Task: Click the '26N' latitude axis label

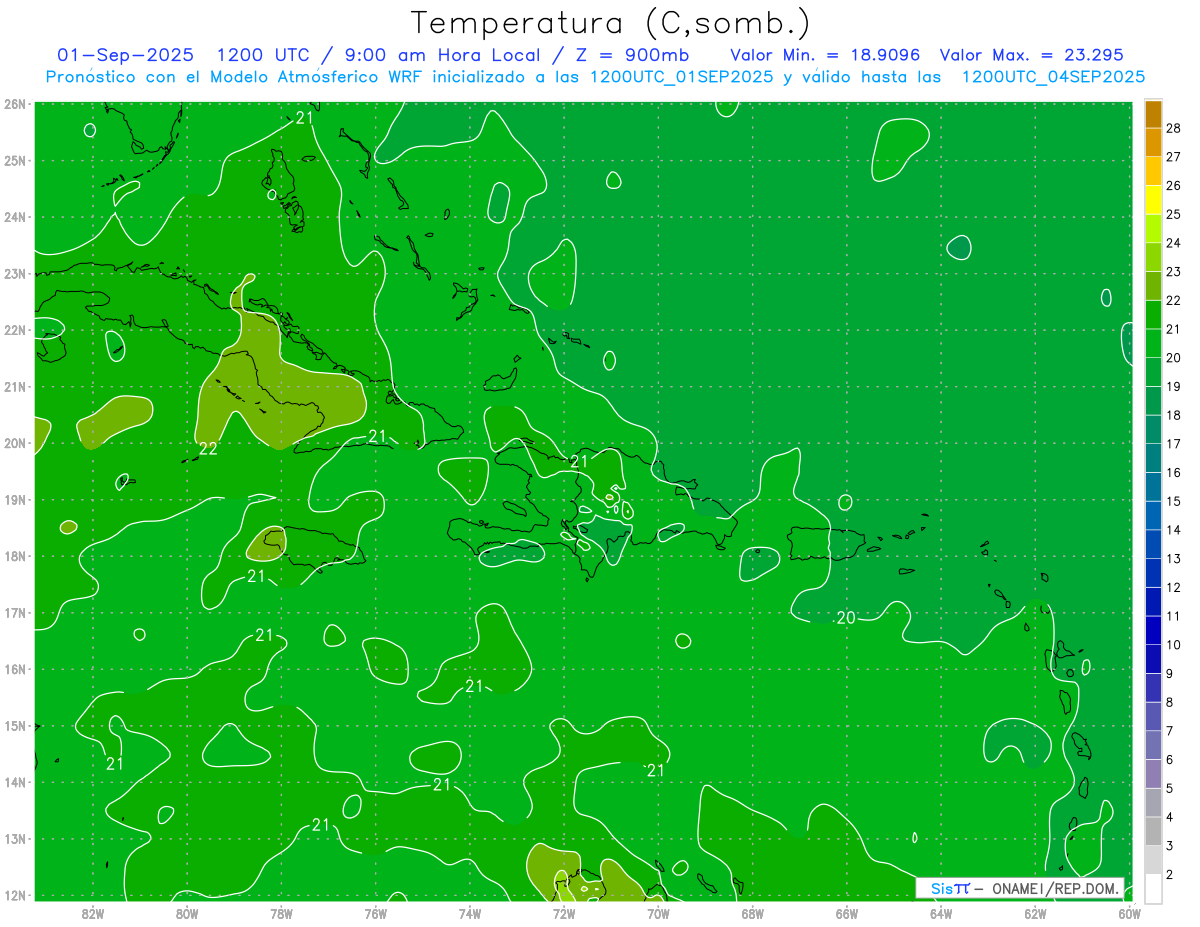Action: (x=15, y=104)
